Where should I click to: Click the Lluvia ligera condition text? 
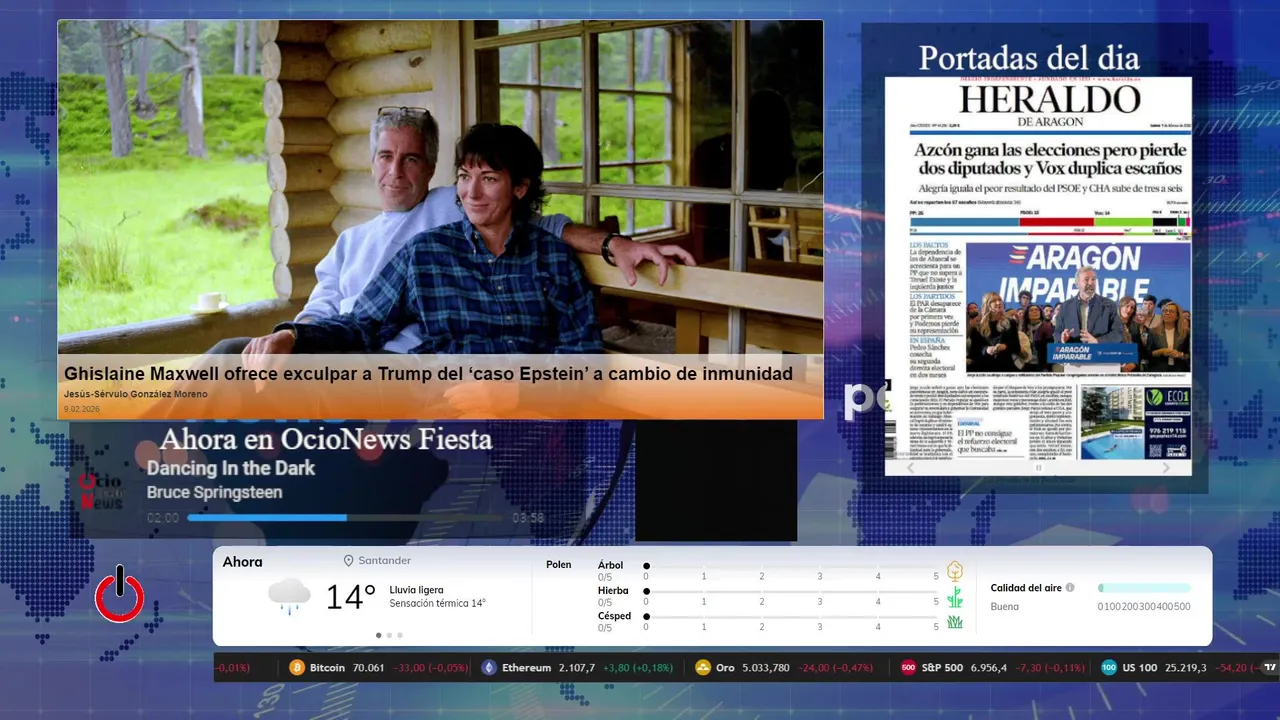click(416, 590)
